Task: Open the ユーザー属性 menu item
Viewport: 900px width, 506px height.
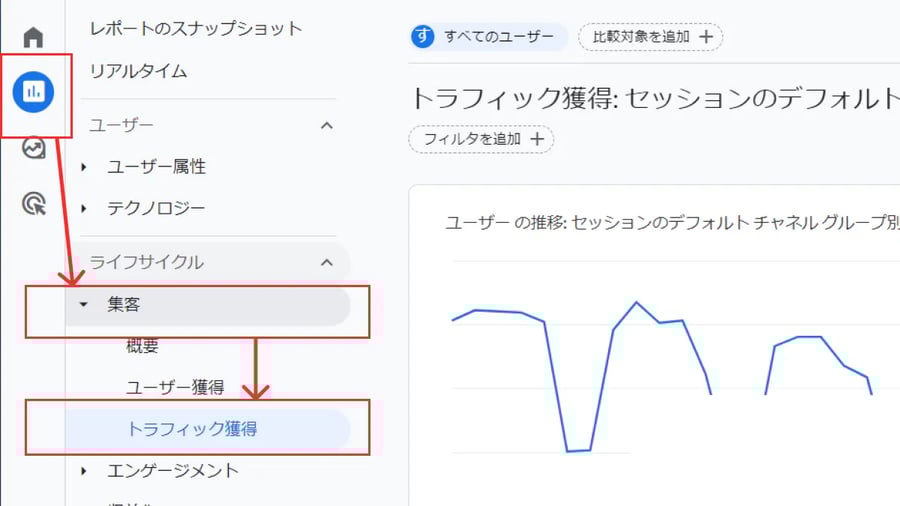Action: 156,167
